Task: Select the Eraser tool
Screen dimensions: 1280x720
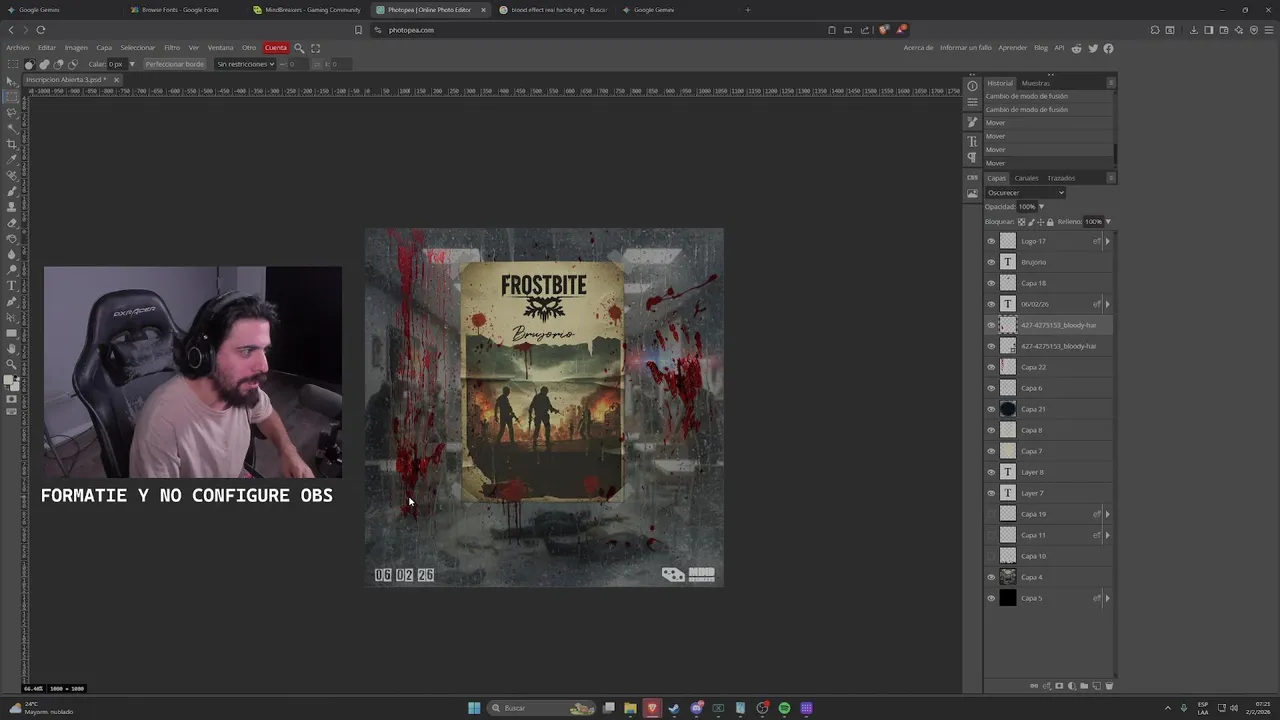Action: click(12, 222)
